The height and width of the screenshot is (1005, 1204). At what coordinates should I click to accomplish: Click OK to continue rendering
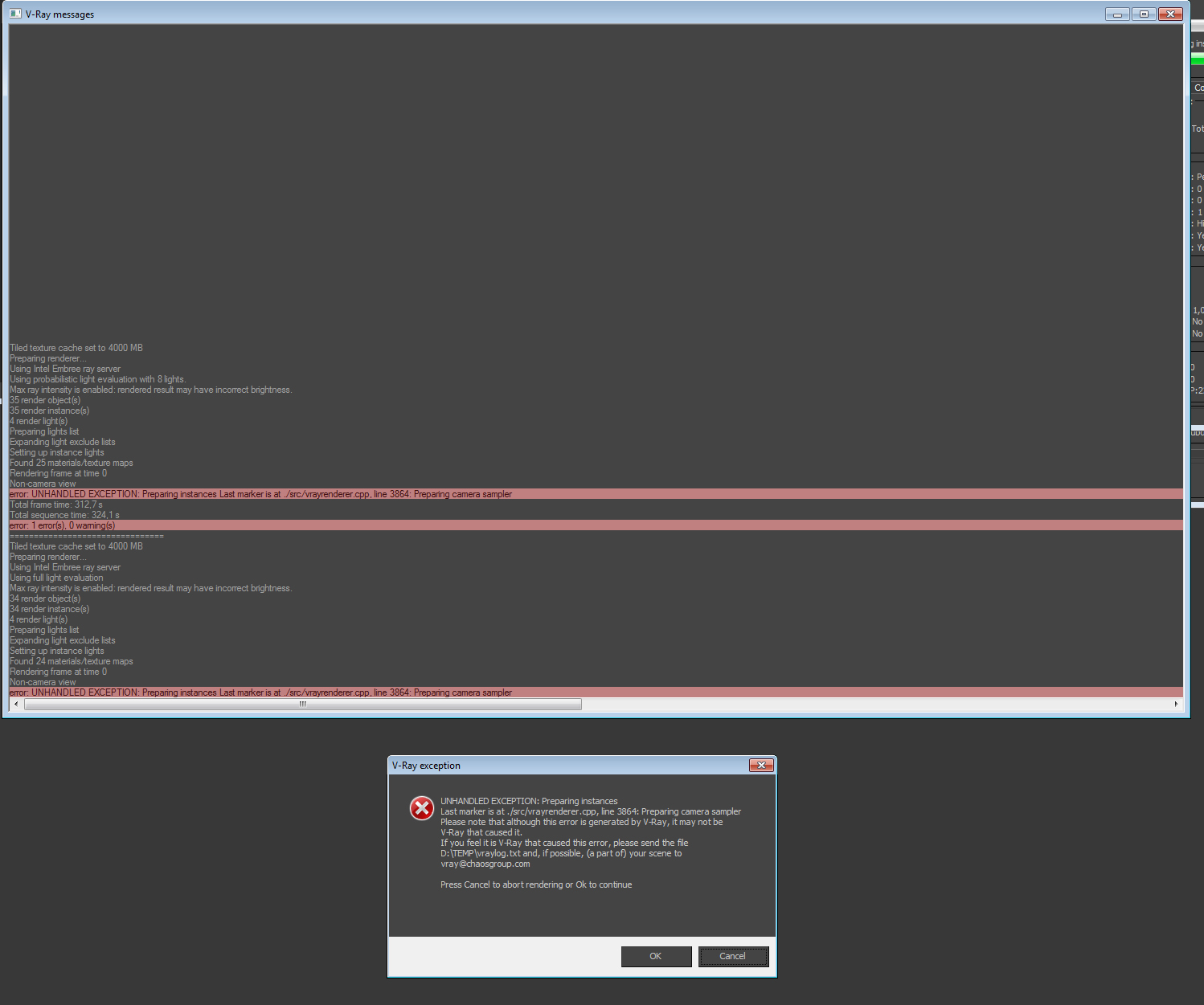(x=656, y=956)
